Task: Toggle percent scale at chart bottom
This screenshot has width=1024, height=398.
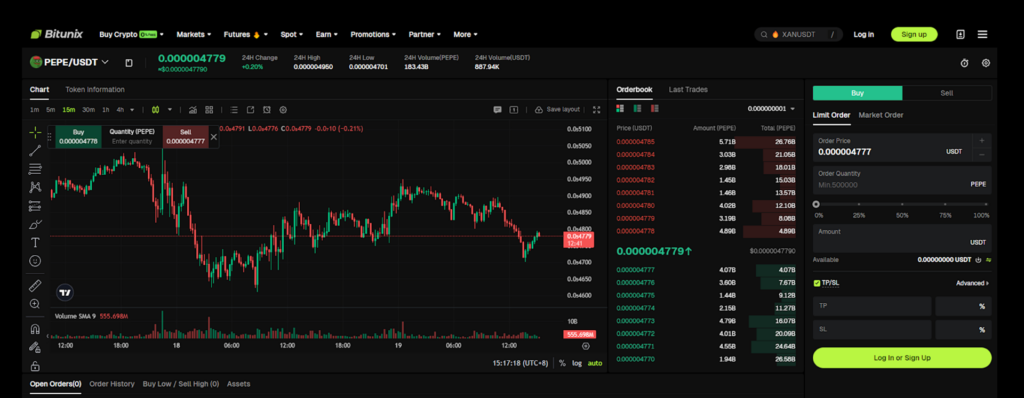Action: pos(562,363)
